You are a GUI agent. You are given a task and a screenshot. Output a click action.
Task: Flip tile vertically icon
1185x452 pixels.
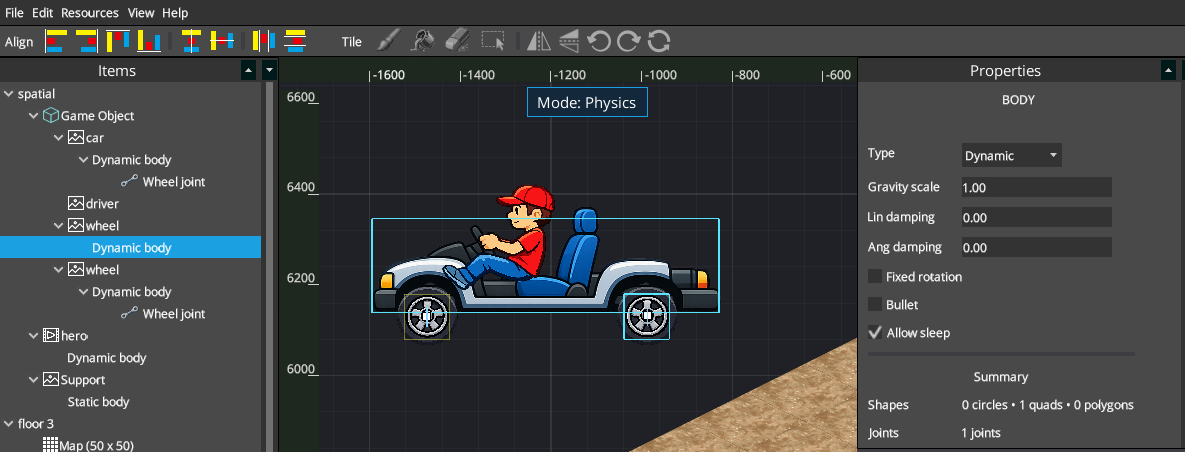coord(569,41)
